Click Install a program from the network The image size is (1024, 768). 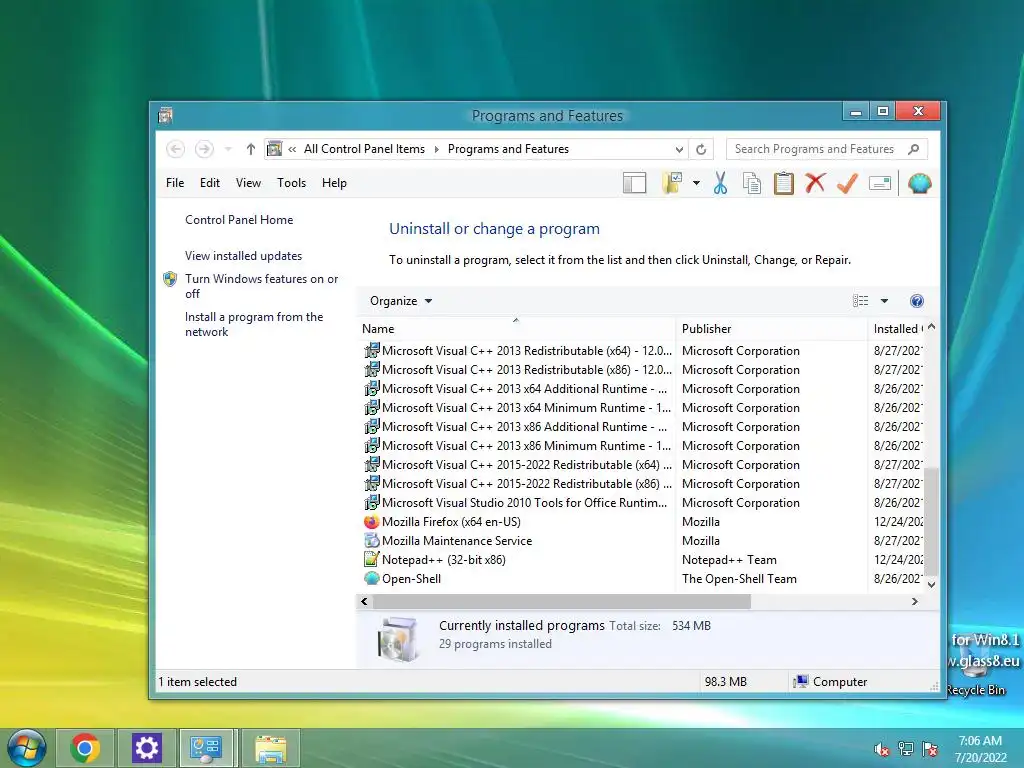pos(254,324)
